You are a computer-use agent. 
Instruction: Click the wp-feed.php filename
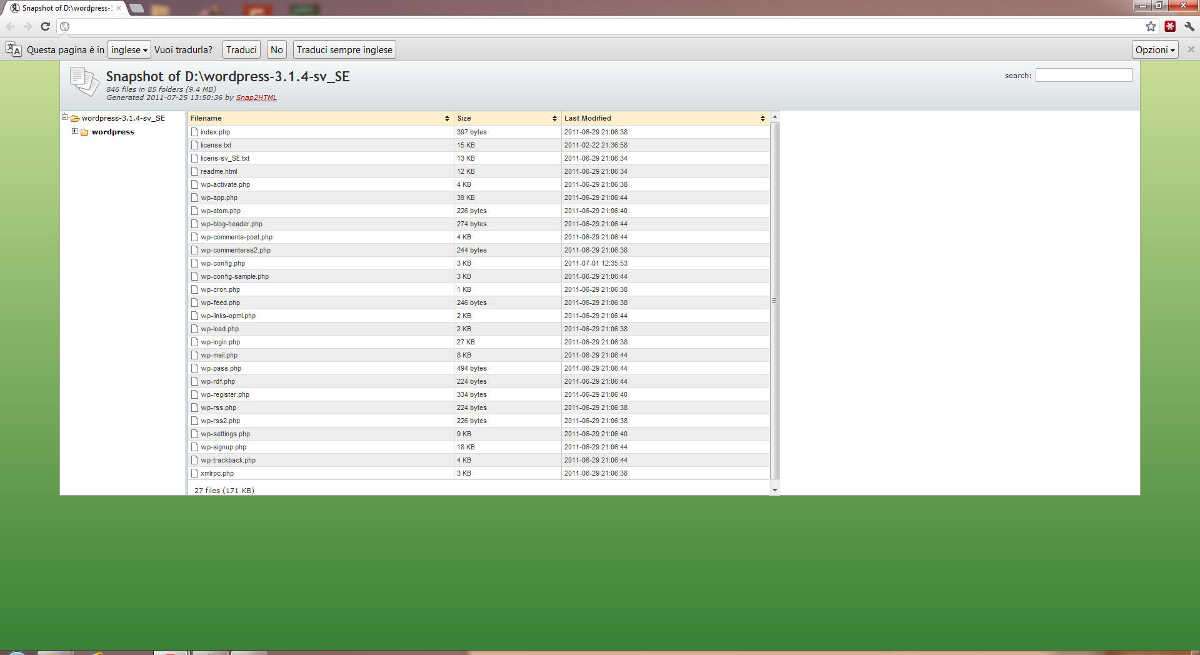point(220,302)
